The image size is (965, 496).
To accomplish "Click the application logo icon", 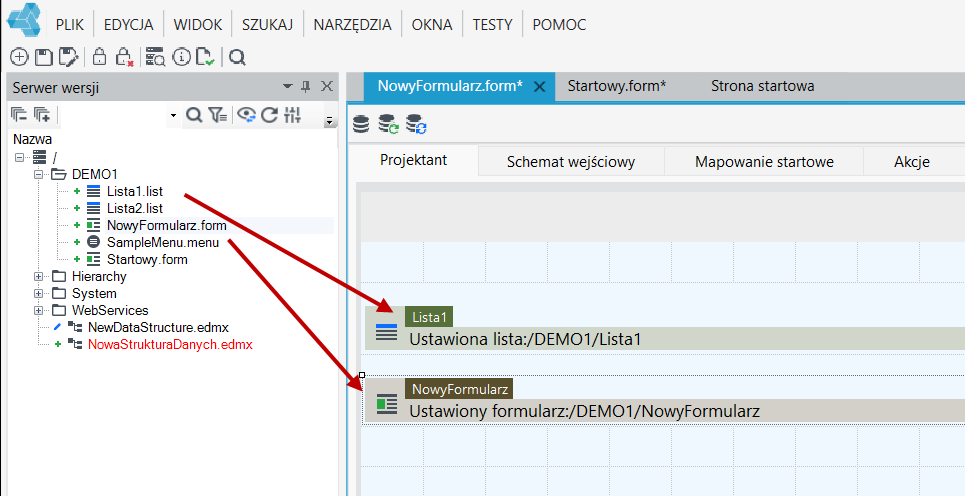I will click(x=23, y=20).
